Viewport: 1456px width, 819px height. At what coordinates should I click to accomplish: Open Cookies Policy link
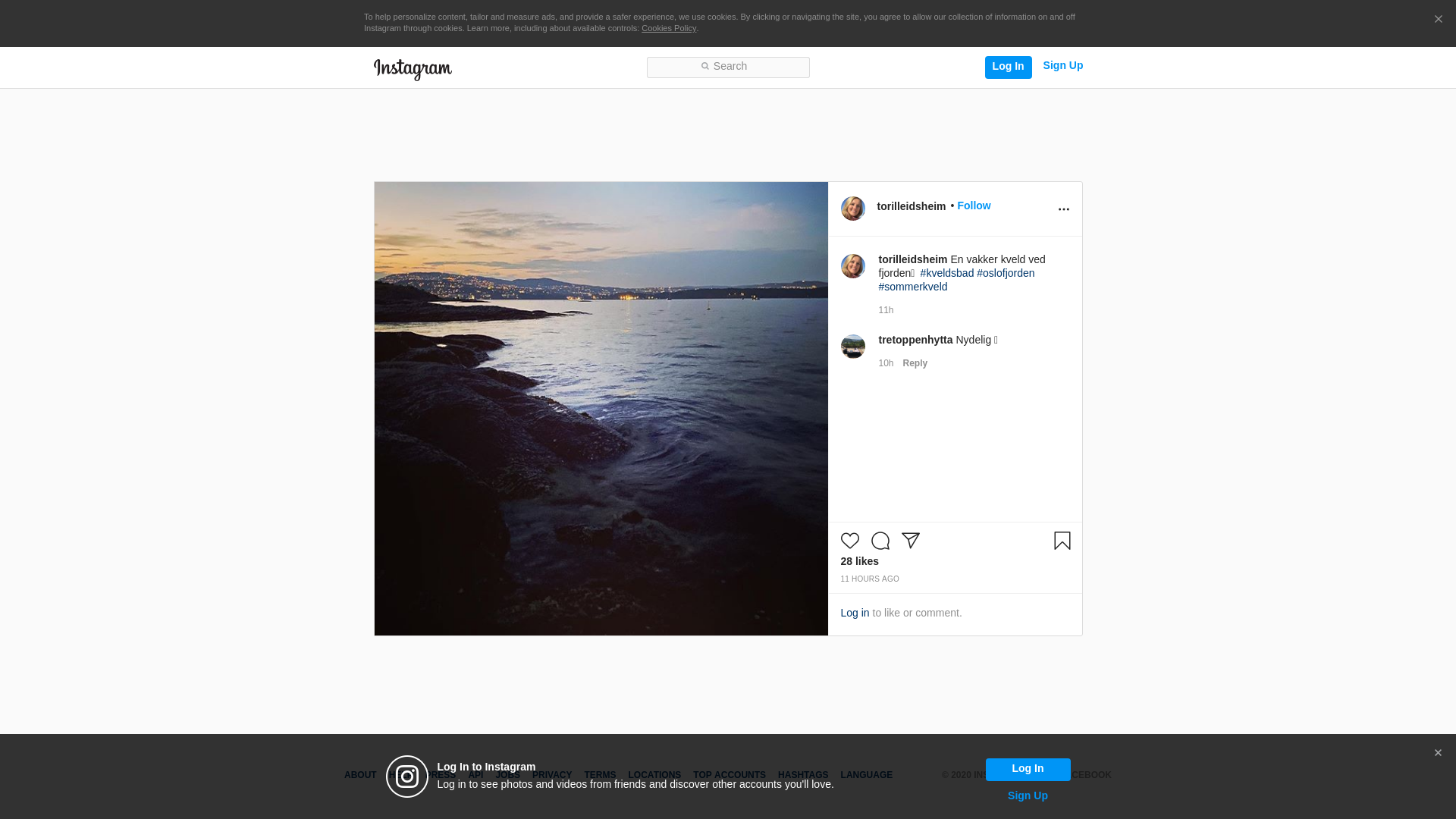tap(668, 28)
